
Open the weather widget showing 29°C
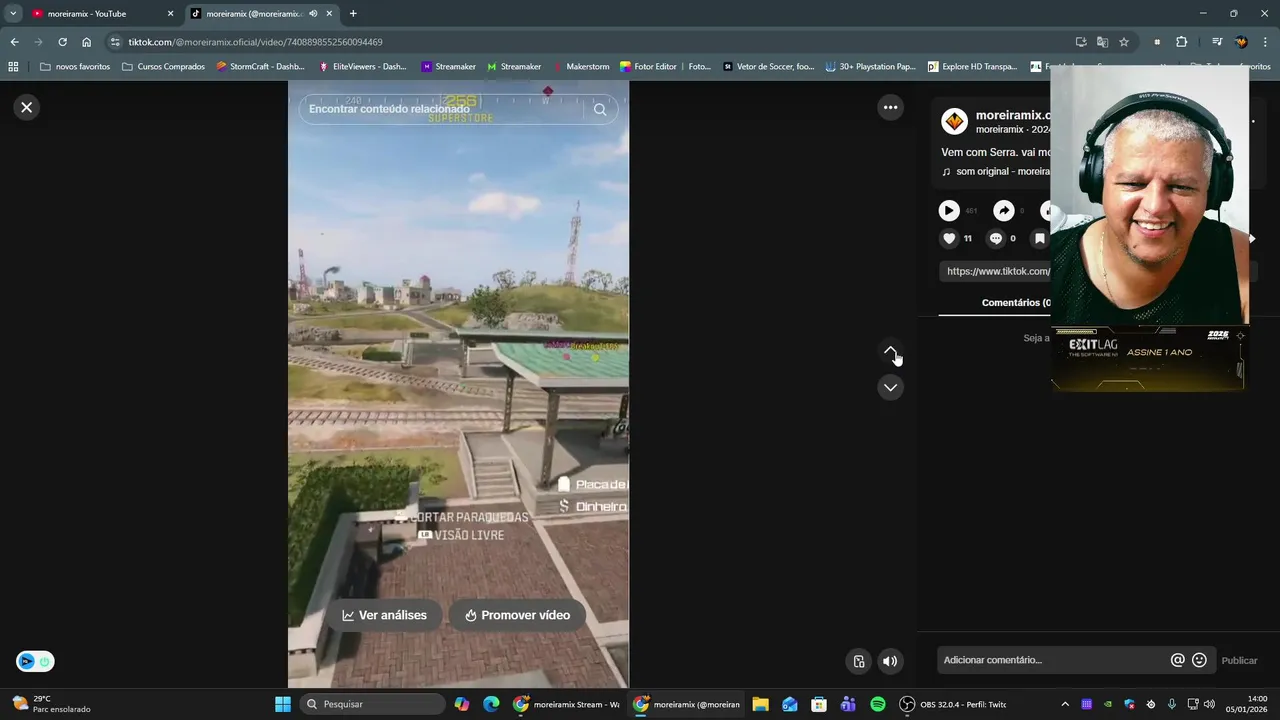tap(50, 704)
